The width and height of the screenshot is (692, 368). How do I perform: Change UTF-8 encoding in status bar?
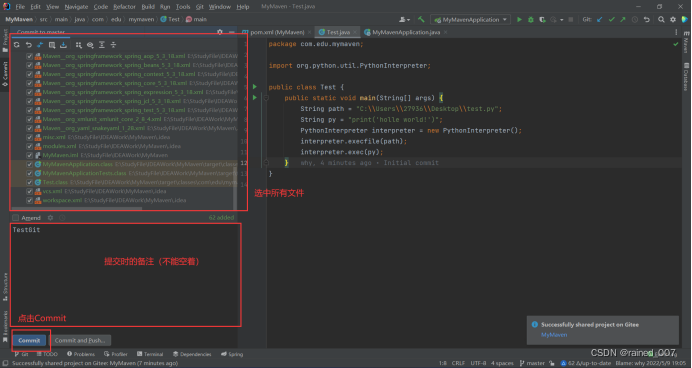[478, 363]
